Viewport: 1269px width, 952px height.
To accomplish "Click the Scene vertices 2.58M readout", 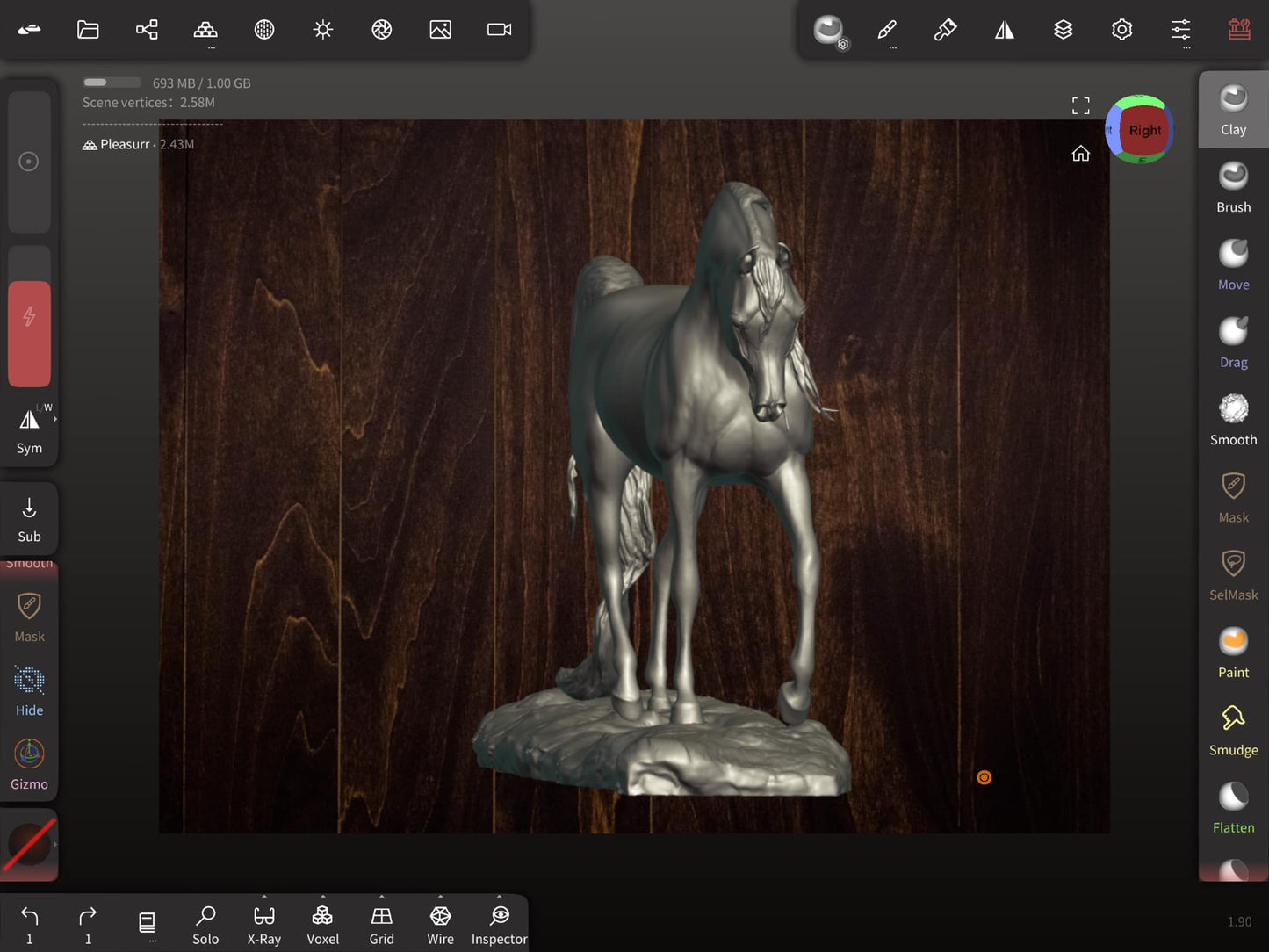I will [148, 103].
